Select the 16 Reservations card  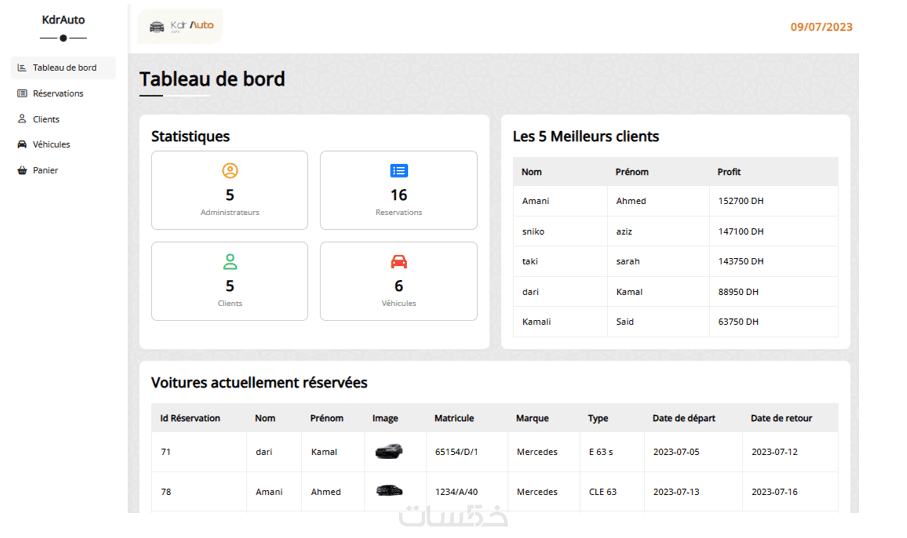[399, 190]
